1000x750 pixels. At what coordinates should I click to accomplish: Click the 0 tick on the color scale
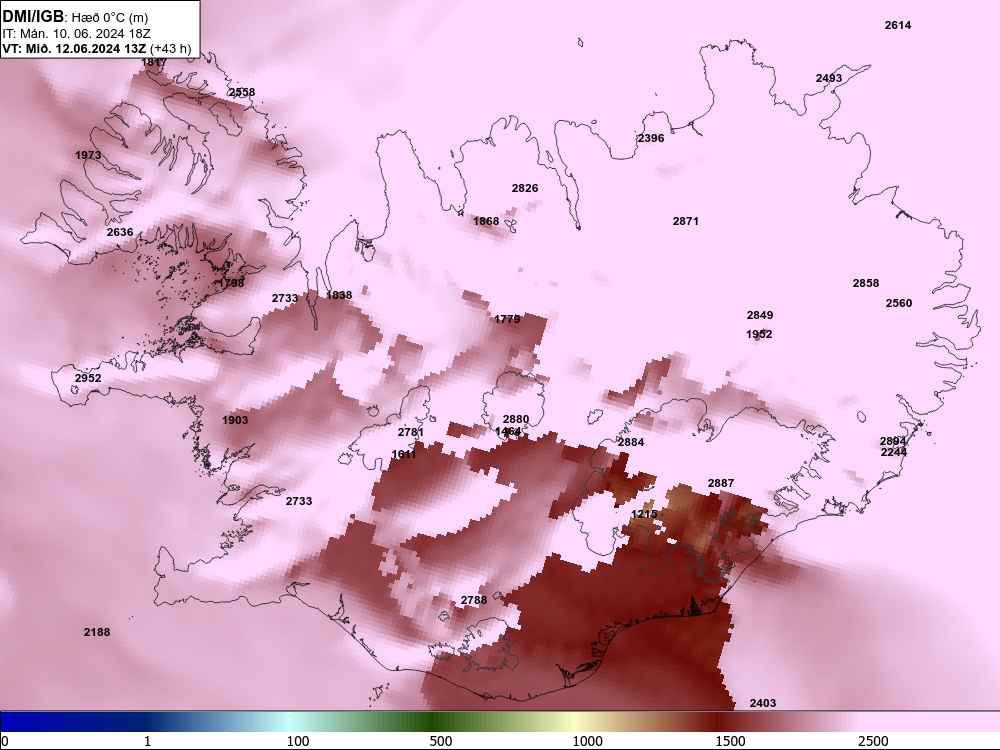[5, 741]
